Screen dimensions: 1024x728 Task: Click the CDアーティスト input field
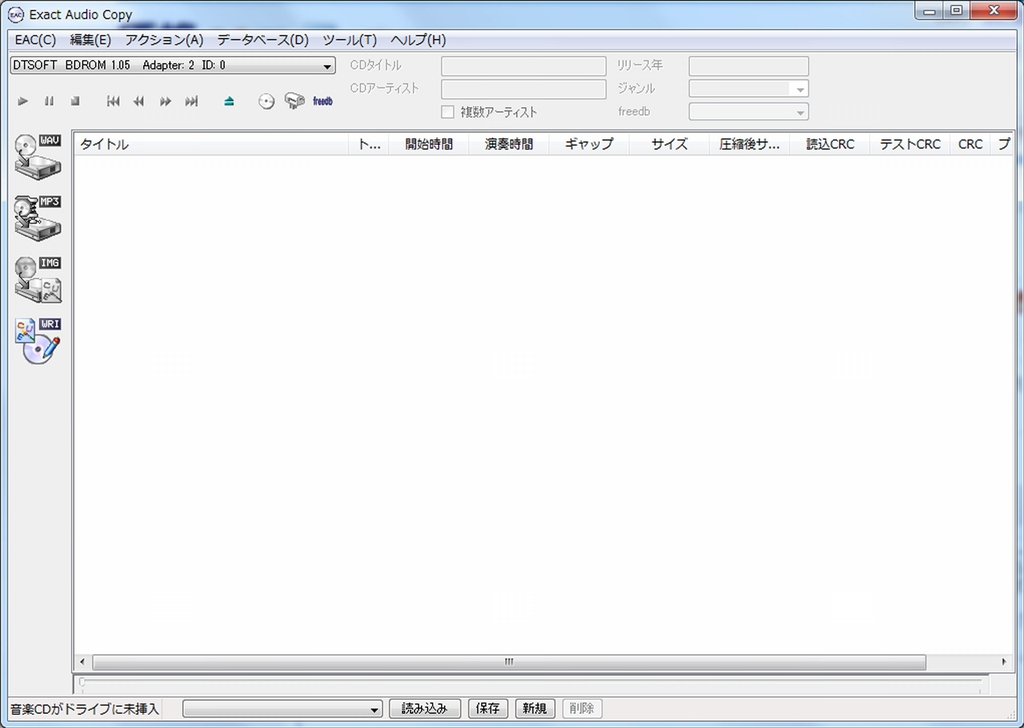pos(523,89)
